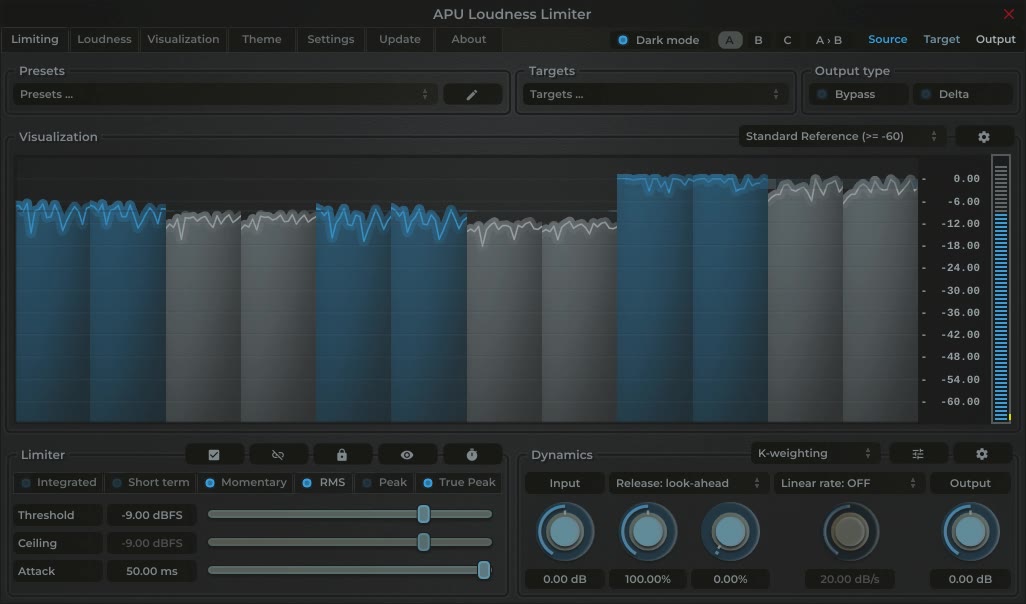The height and width of the screenshot is (604, 1026).
Task: Click the 20.00 dB/s linear rate knob
Action: point(849,532)
